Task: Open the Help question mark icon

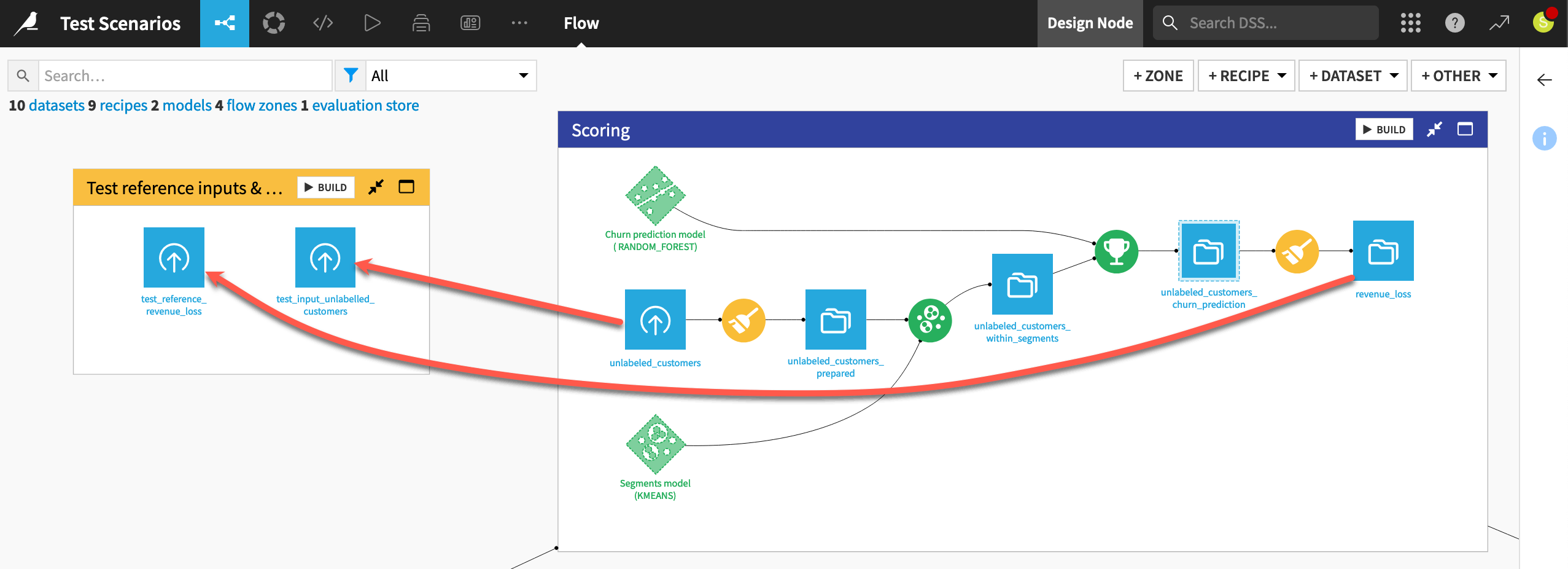Action: point(1454,23)
